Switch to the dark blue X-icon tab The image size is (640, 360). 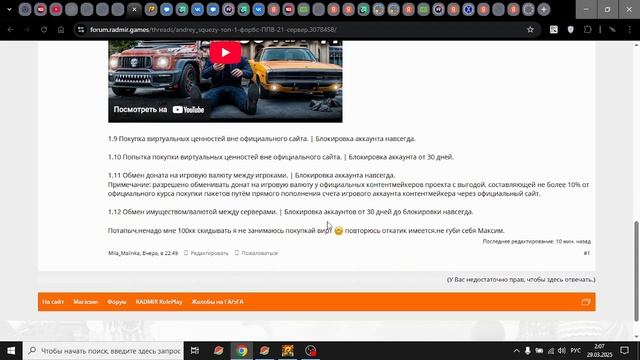pos(468,9)
